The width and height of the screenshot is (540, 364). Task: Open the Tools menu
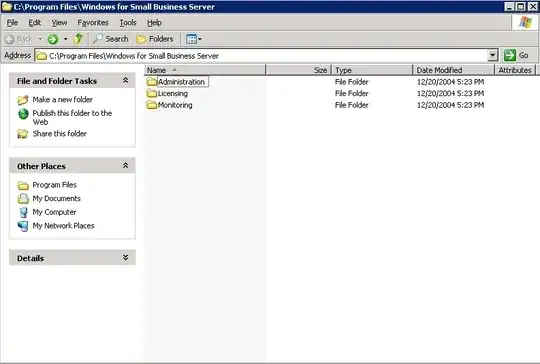click(128, 23)
